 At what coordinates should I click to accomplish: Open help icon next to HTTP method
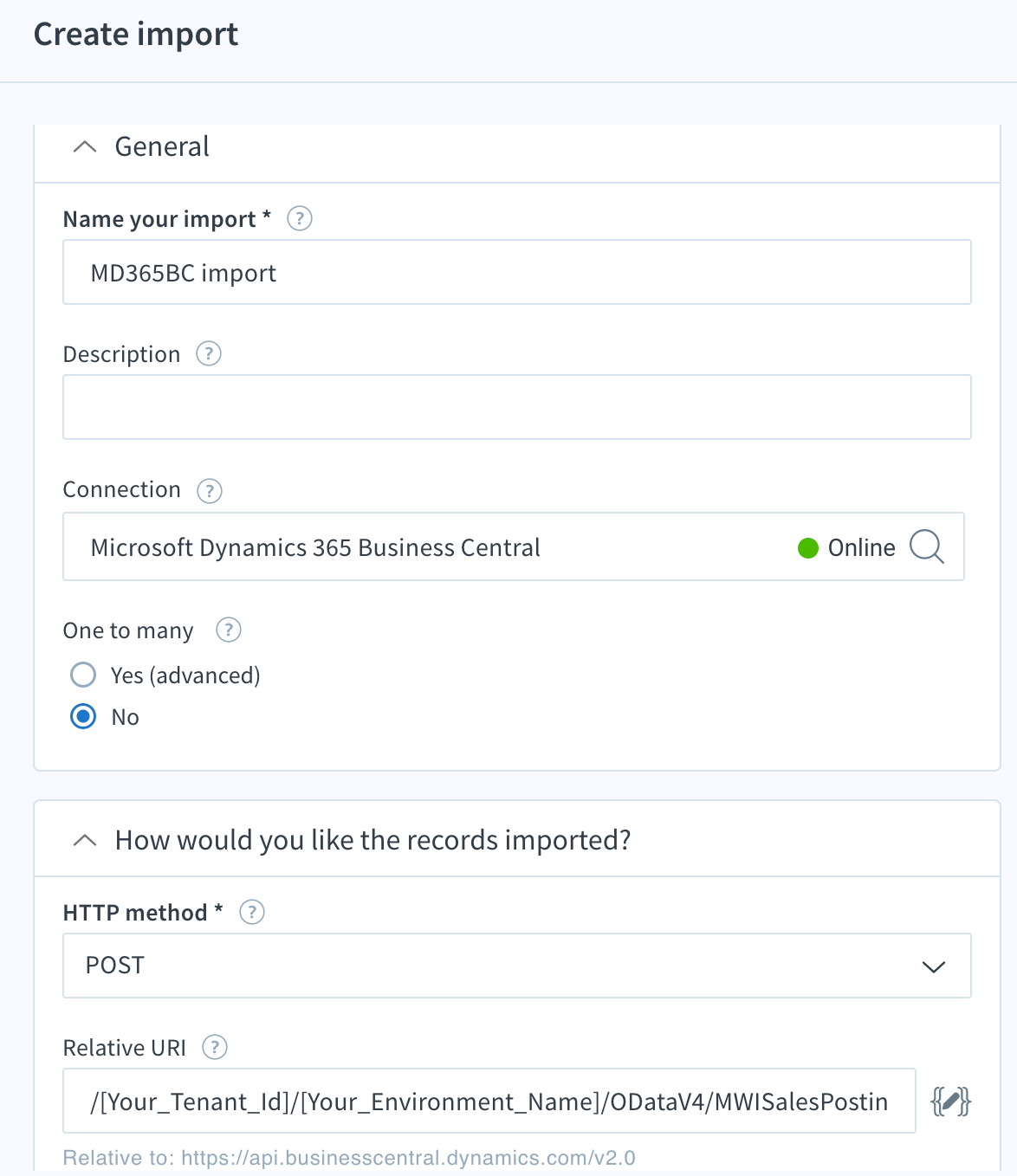(252, 912)
